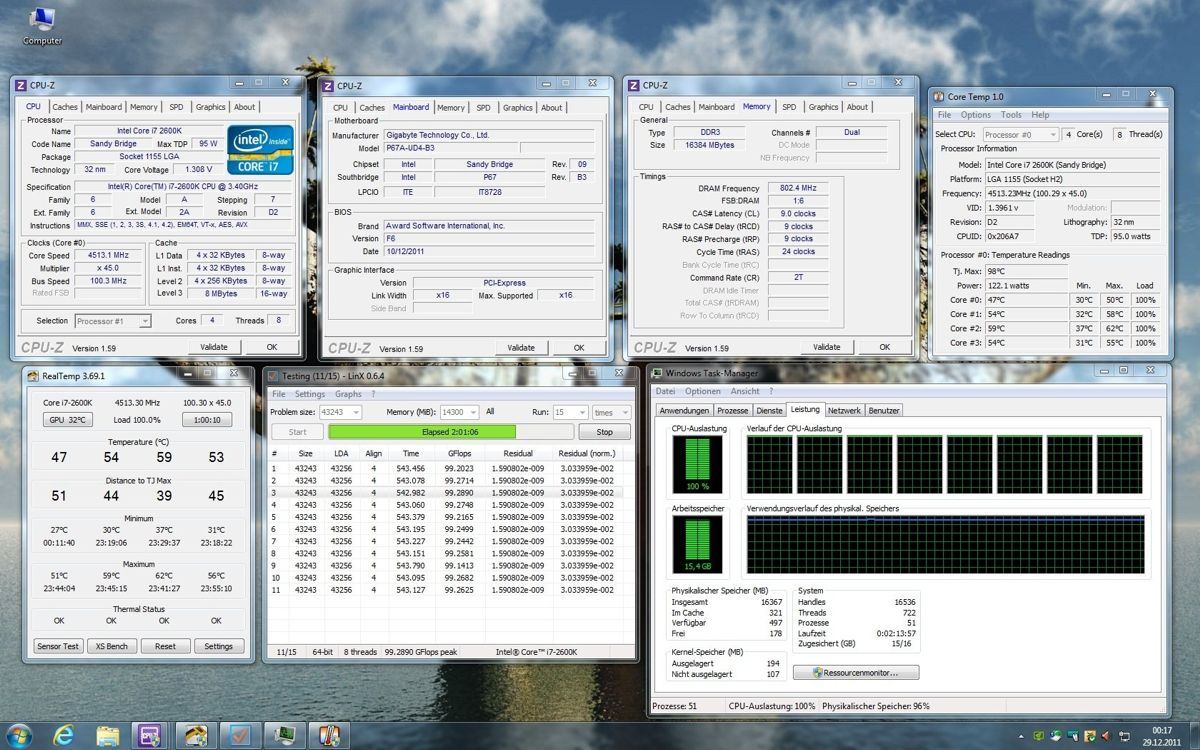Open Core Temp Options menu
The width and height of the screenshot is (1200, 750).
[975, 115]
